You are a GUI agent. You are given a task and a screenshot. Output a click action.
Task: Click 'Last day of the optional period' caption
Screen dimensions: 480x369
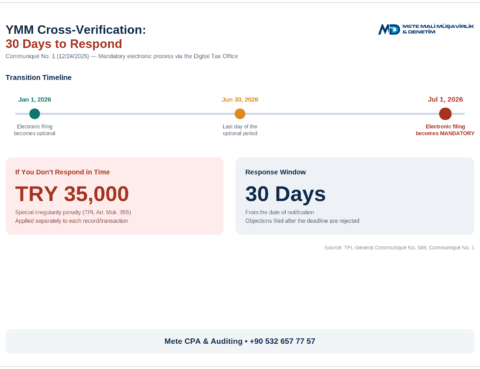240,130
